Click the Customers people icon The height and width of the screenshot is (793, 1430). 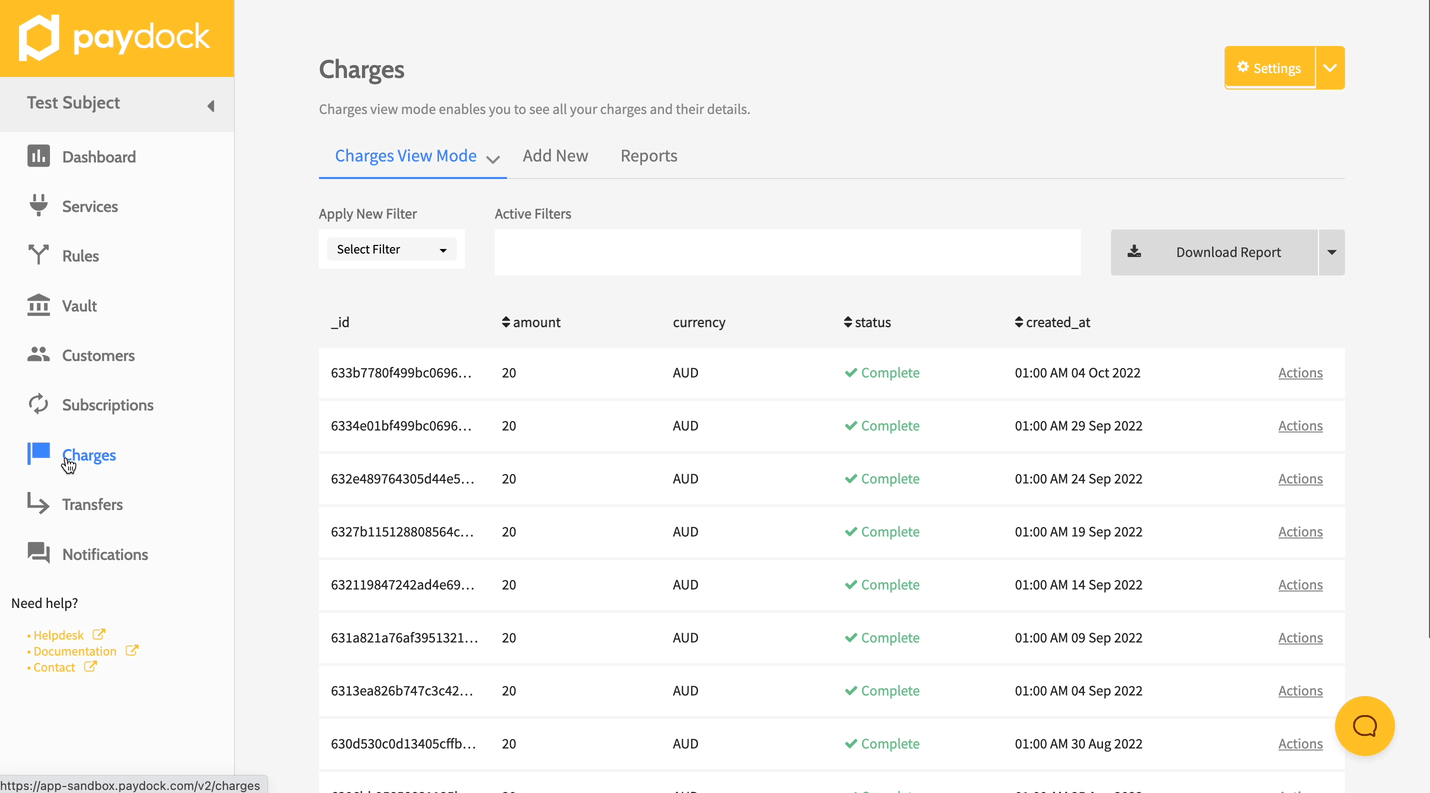point(38,354)
